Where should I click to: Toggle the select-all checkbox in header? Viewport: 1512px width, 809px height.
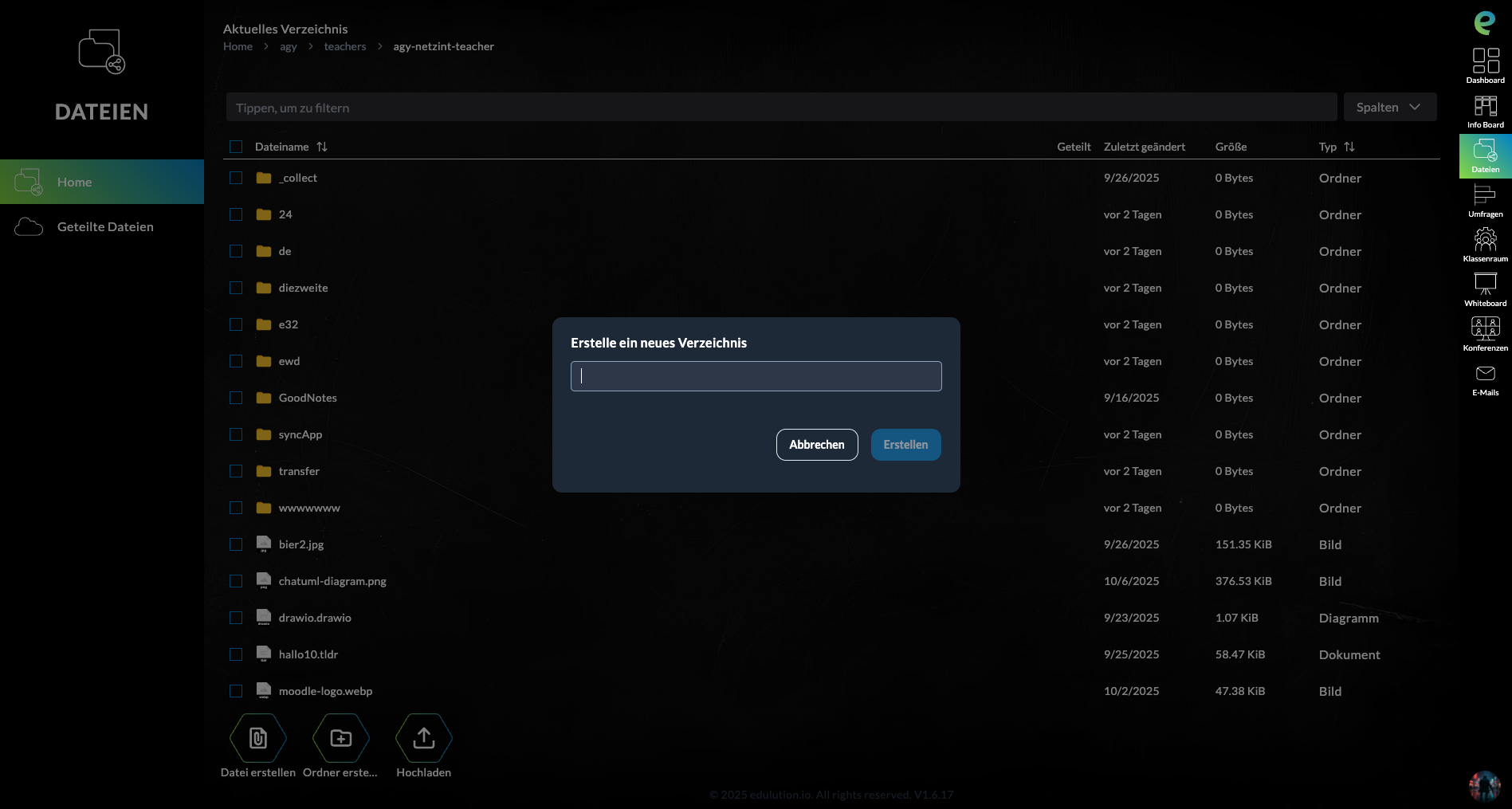point(236,147)
